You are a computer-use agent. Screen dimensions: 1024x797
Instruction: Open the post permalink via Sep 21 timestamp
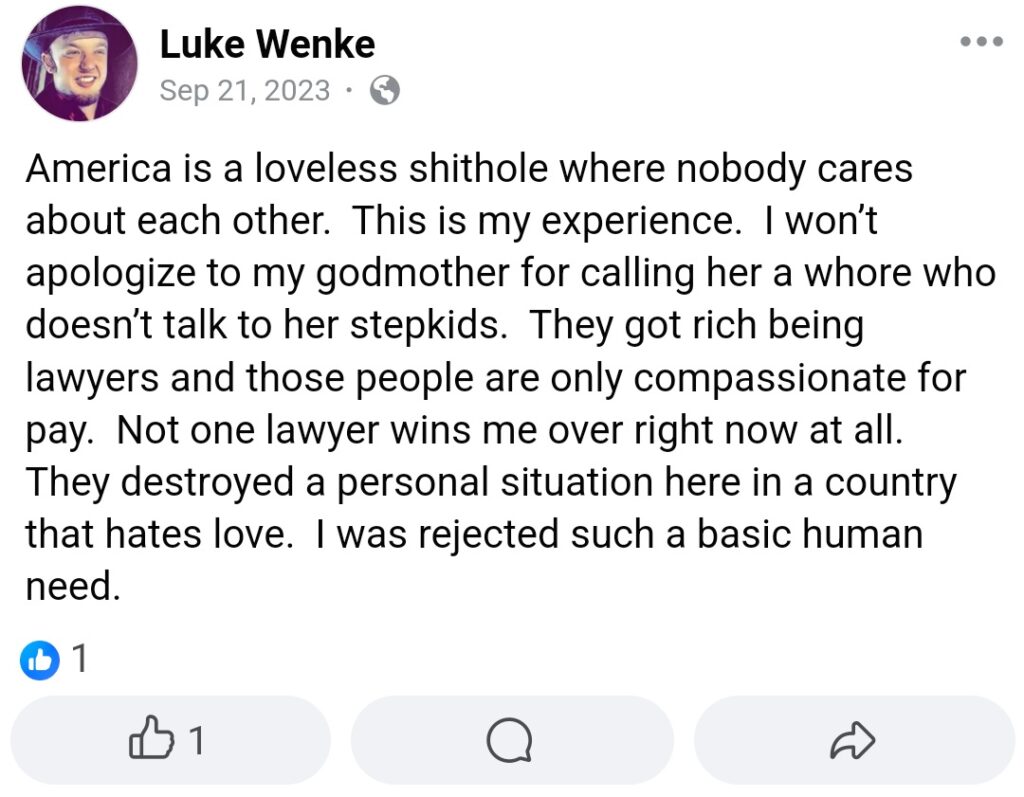tap(244, 90)
